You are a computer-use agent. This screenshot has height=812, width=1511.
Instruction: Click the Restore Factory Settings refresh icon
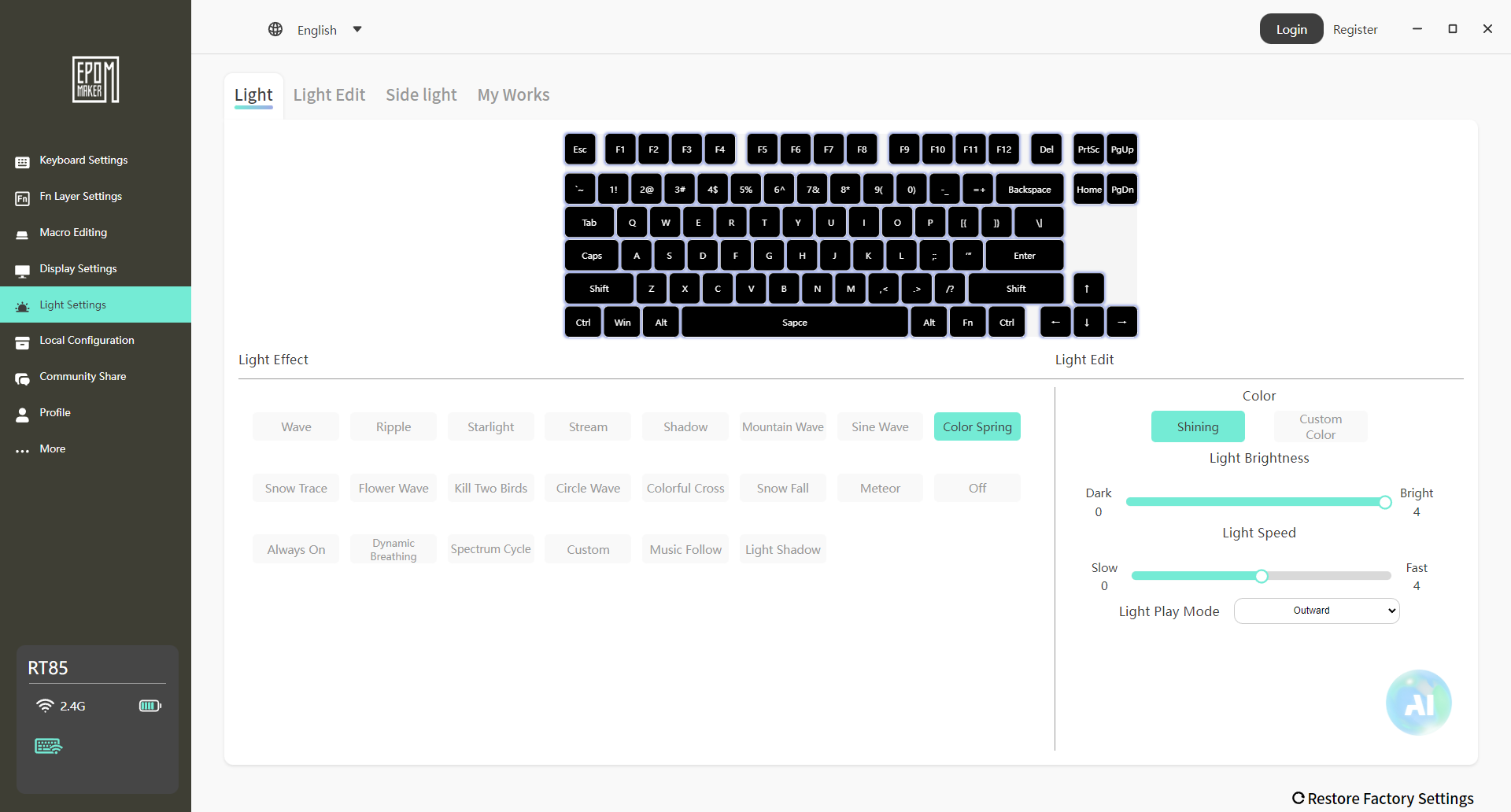[x=1299, y=798]
